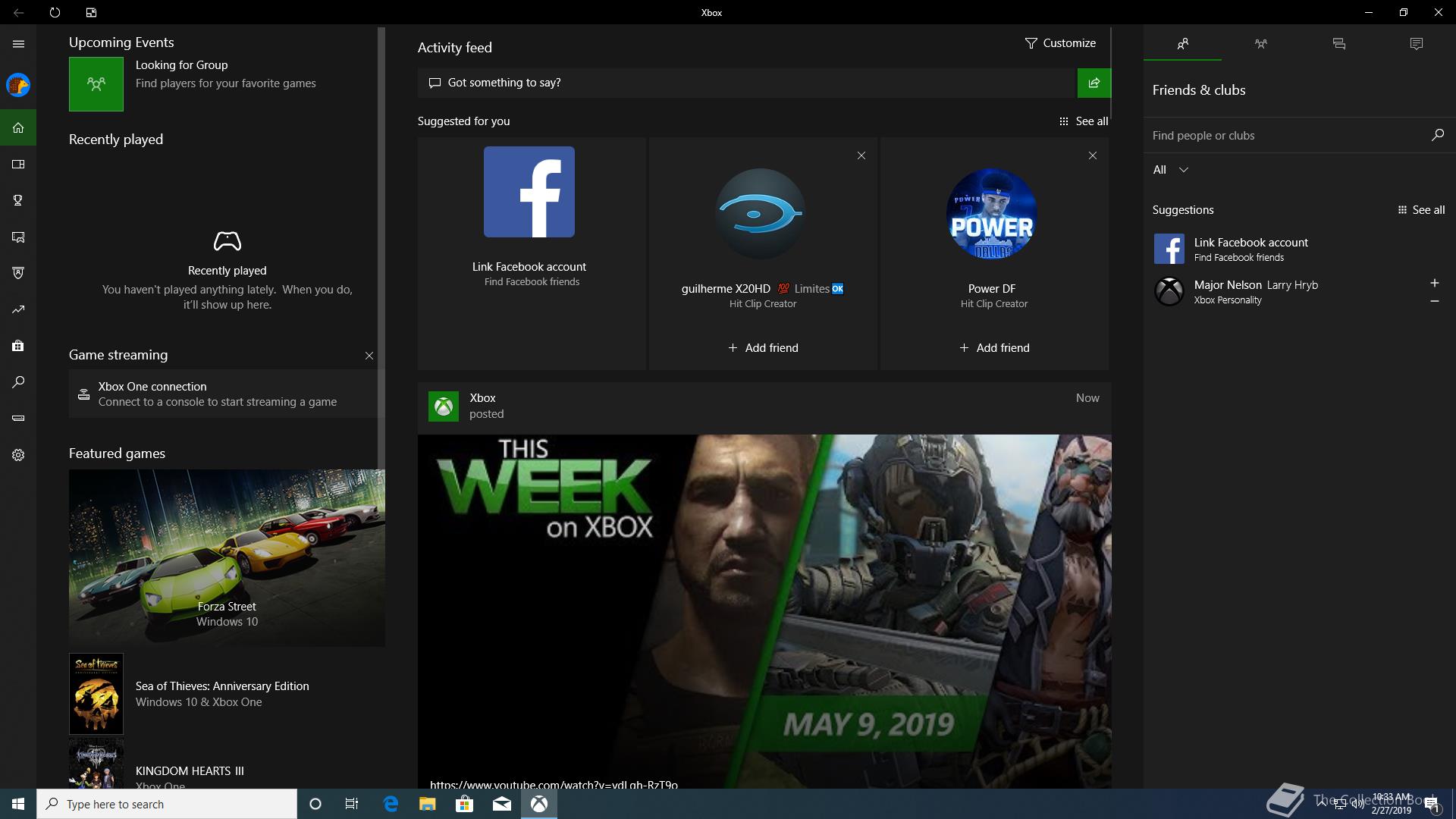Remove Major Nelson suggestion minus icon
Screen dimensions: 1456x819
point(1434,301)
